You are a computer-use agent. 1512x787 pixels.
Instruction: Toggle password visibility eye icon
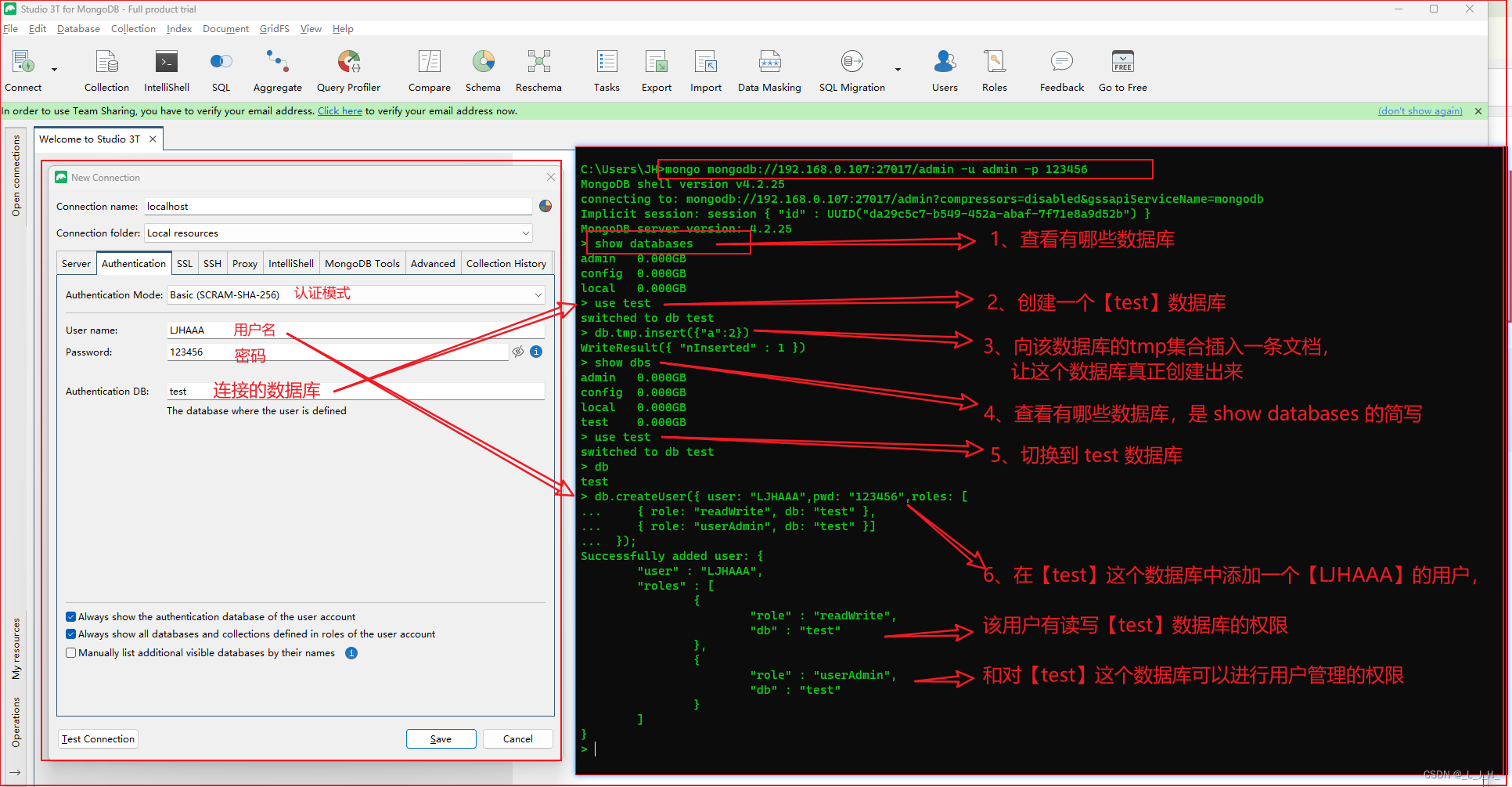(518, 352)
